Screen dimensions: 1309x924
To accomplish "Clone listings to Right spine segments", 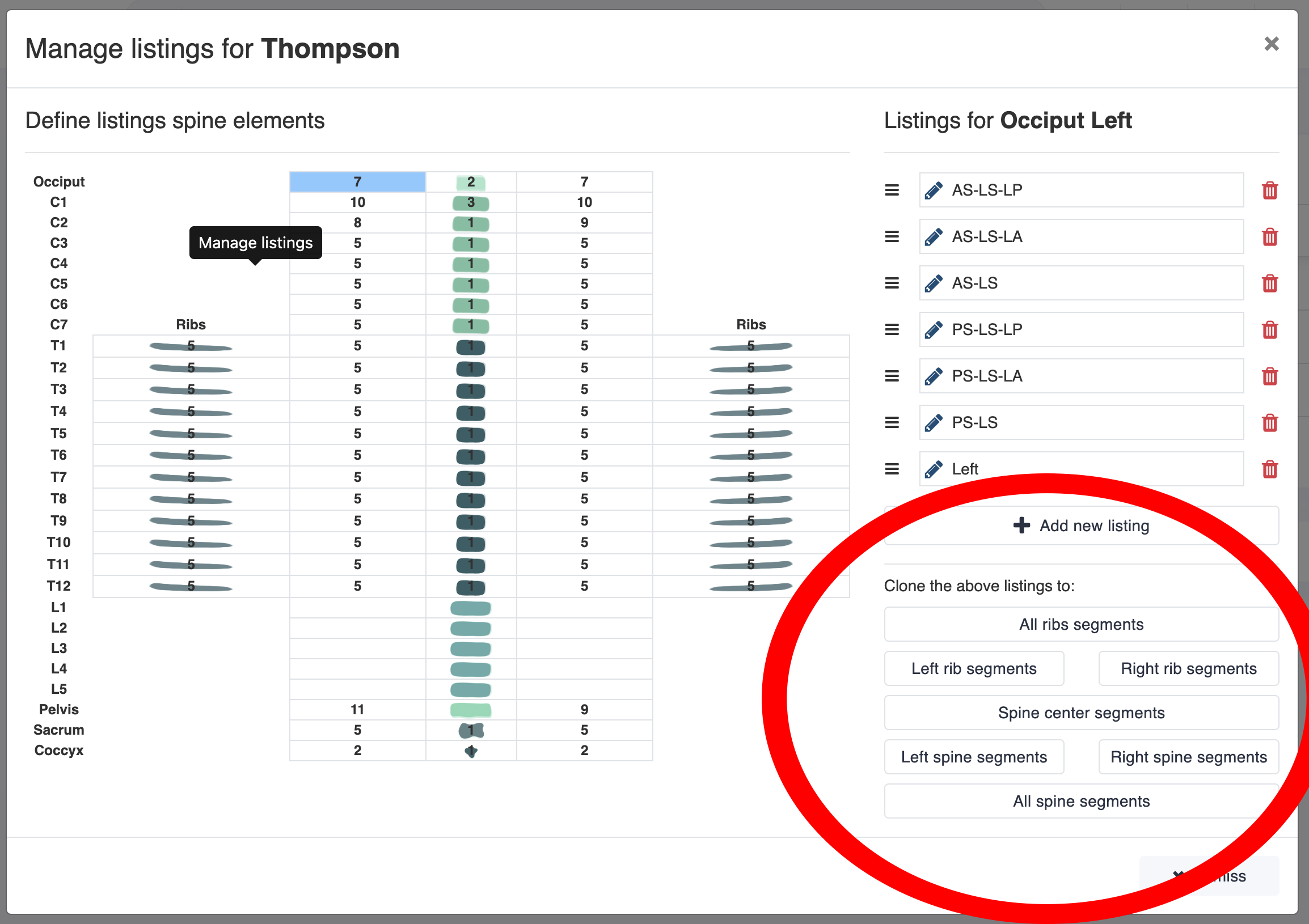I will (x=1188, y=757).
